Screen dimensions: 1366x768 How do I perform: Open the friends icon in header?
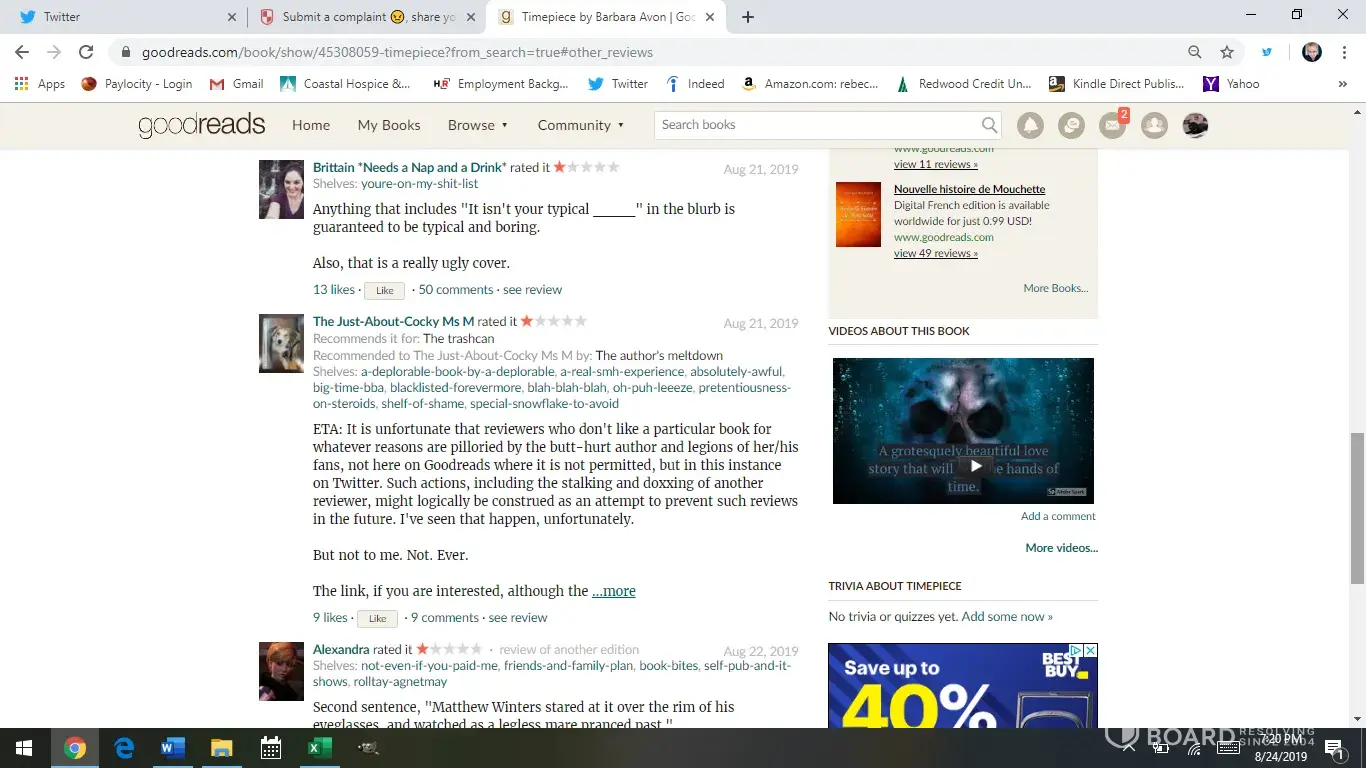[1154, 125]
